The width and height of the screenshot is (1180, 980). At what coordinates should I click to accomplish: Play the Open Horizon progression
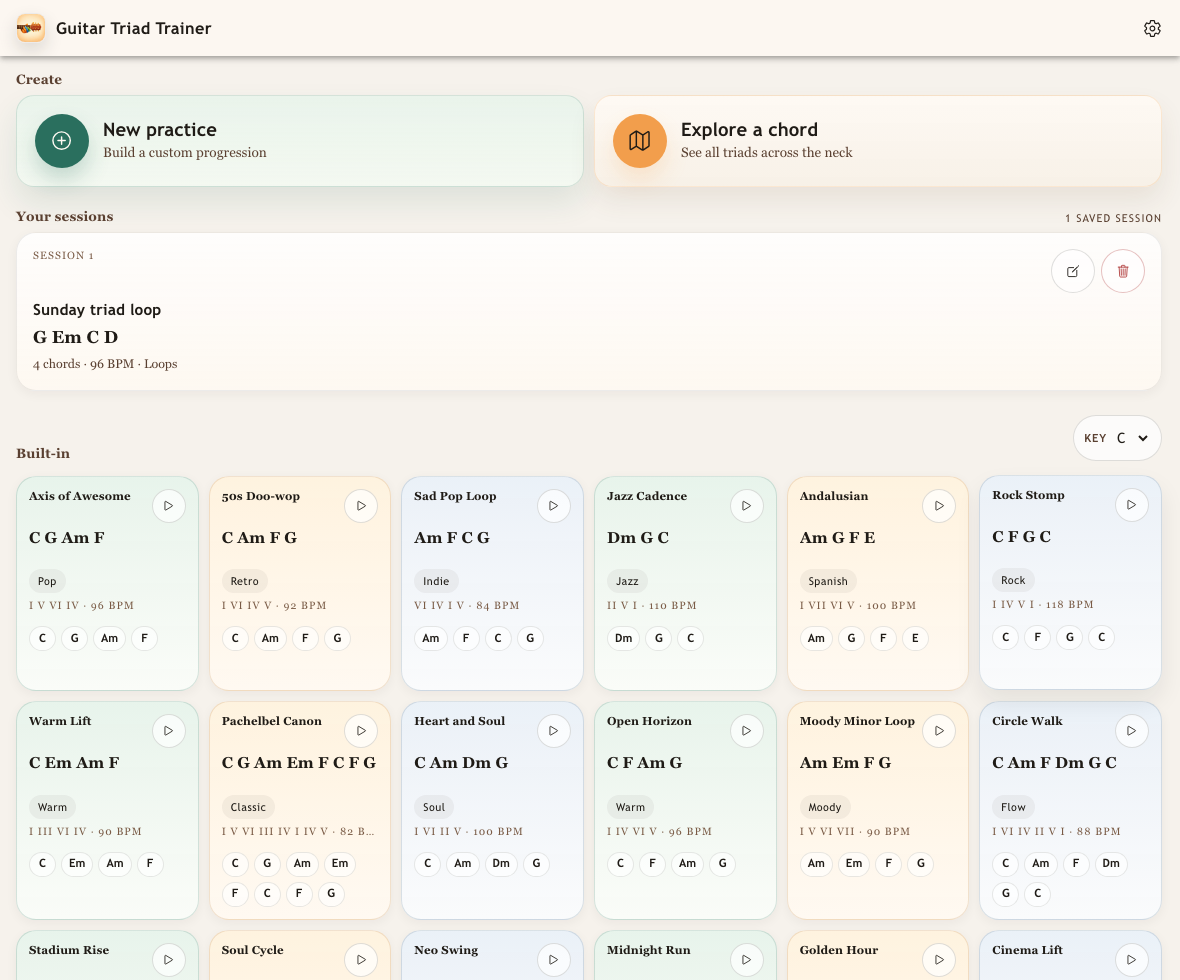coord(747,731)
